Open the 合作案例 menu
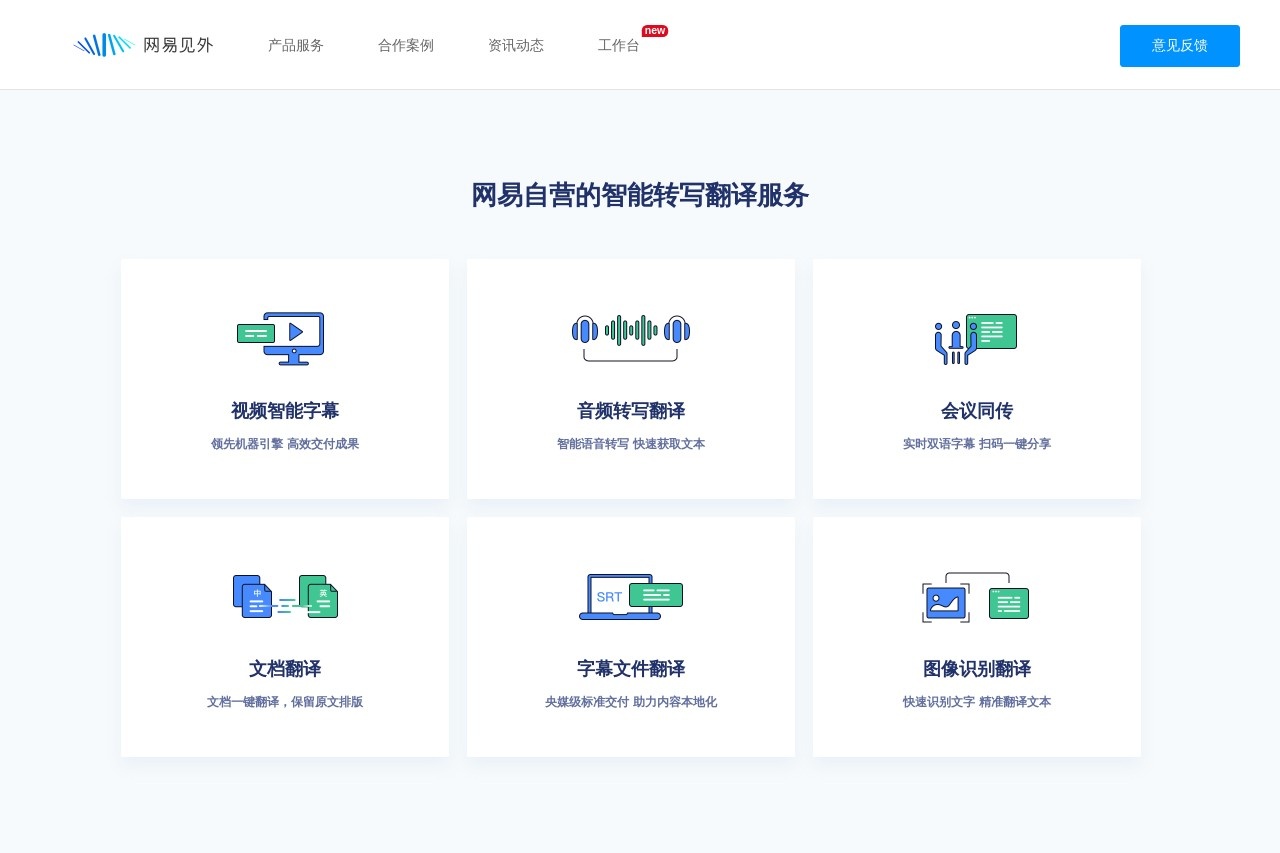 [x=405, y=45]
